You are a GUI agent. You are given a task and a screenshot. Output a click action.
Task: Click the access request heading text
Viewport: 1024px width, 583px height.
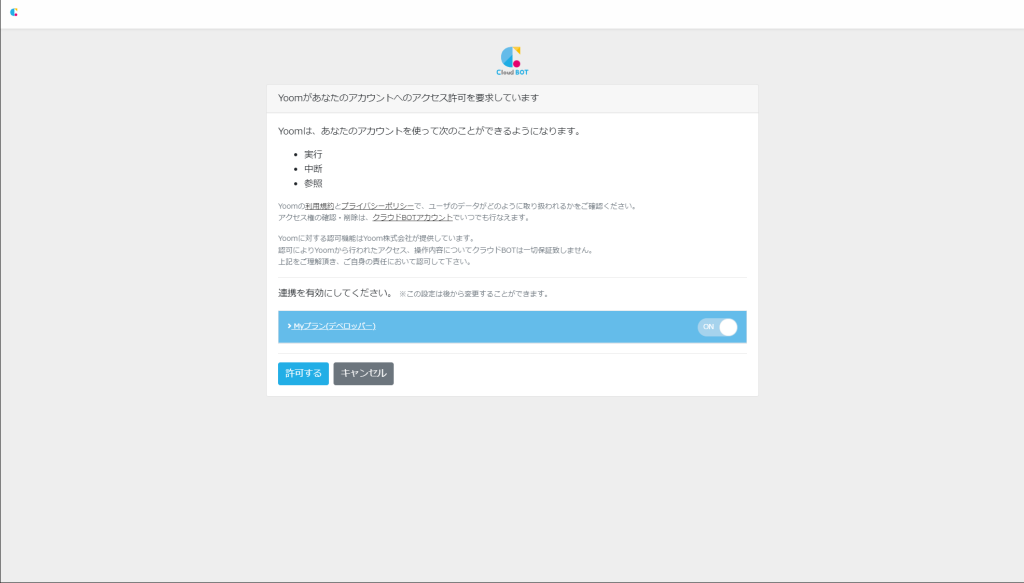pos(408,98)
